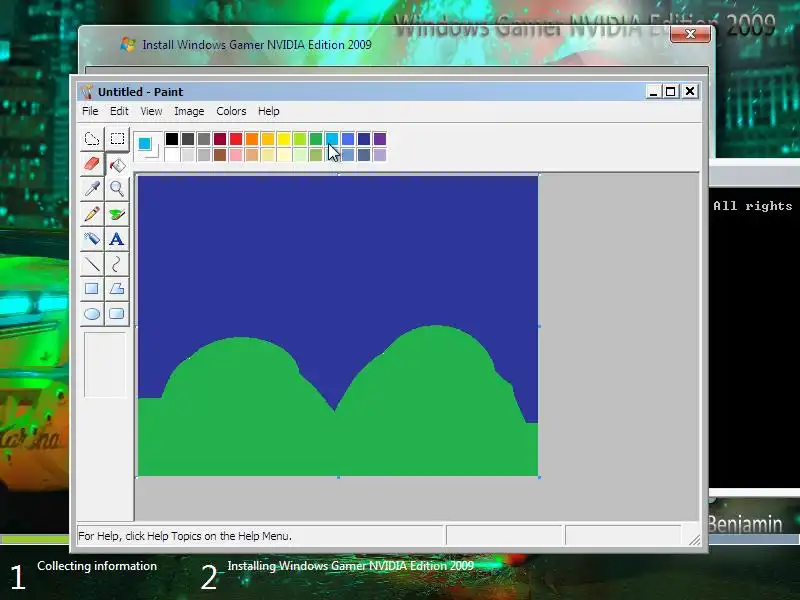
Task: Open the File menu
Action: coord(90,111)
